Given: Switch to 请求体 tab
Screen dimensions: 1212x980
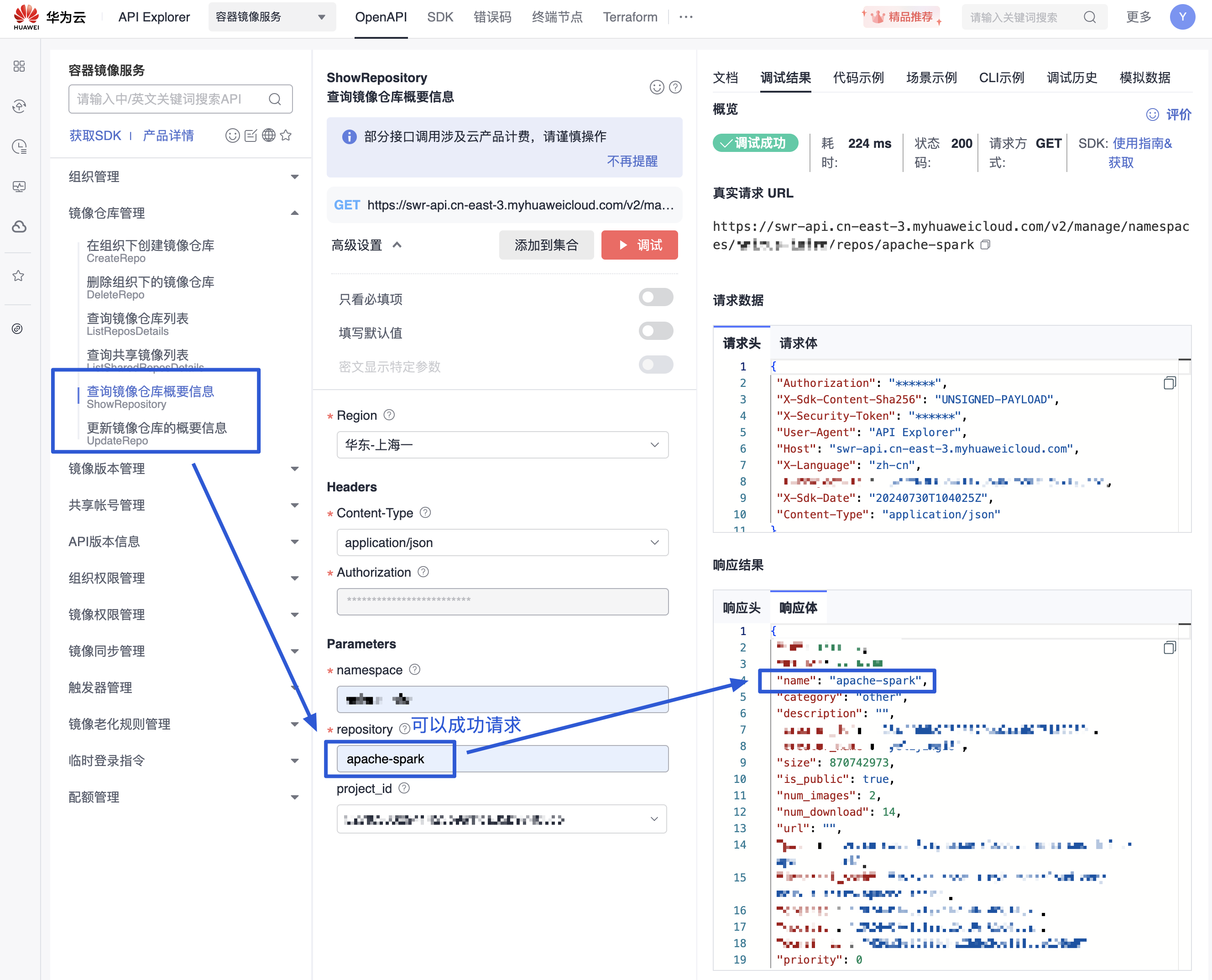Looking at the screenshot, I should [x=798, y=343].
